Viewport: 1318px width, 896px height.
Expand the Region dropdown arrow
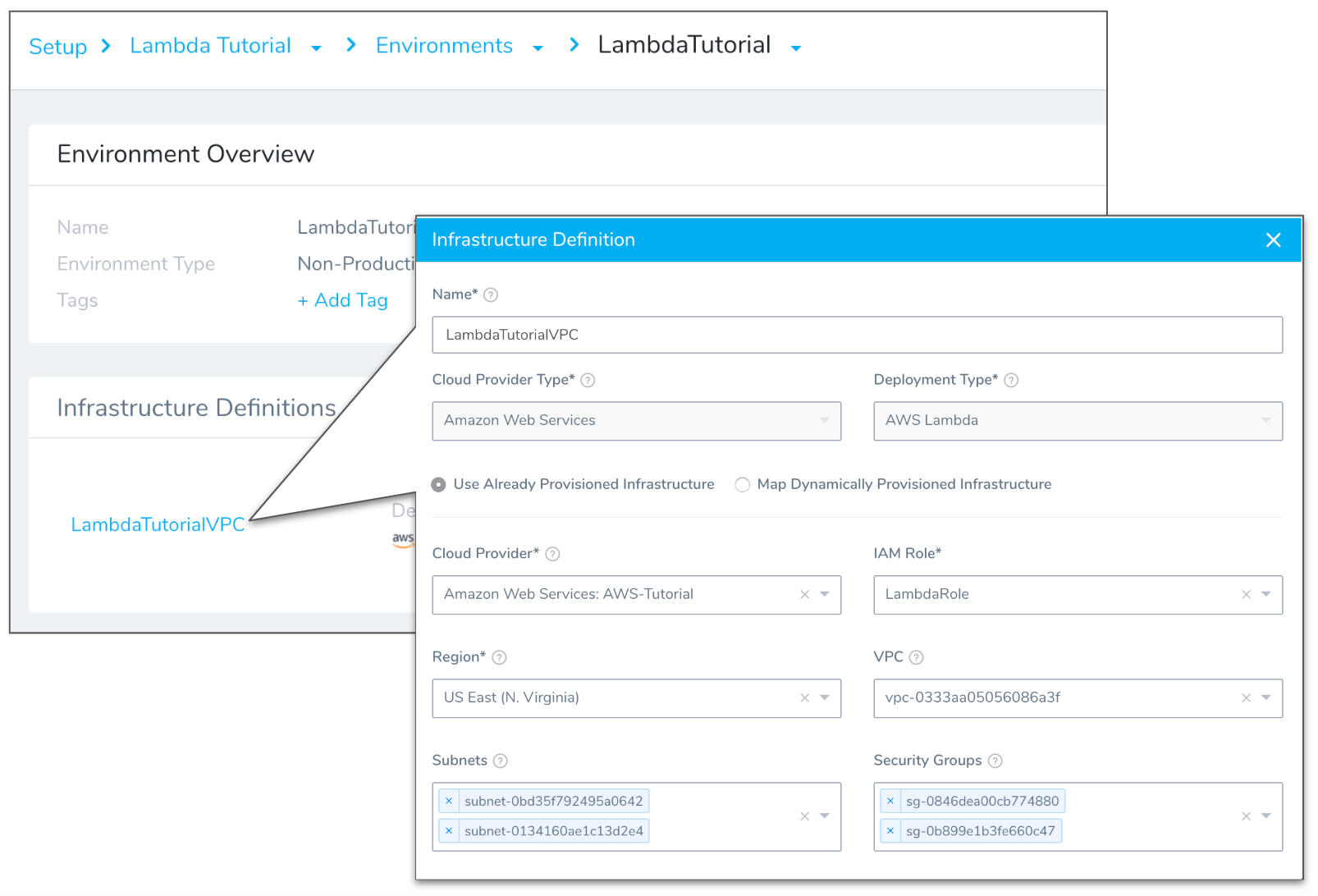pos(824,697)
